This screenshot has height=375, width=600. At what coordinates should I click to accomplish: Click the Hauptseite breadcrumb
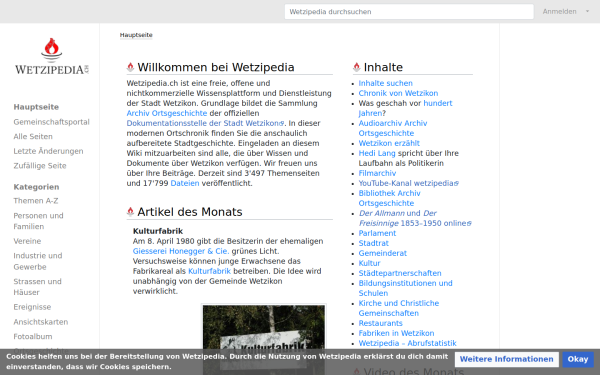[x=136, y=35]
